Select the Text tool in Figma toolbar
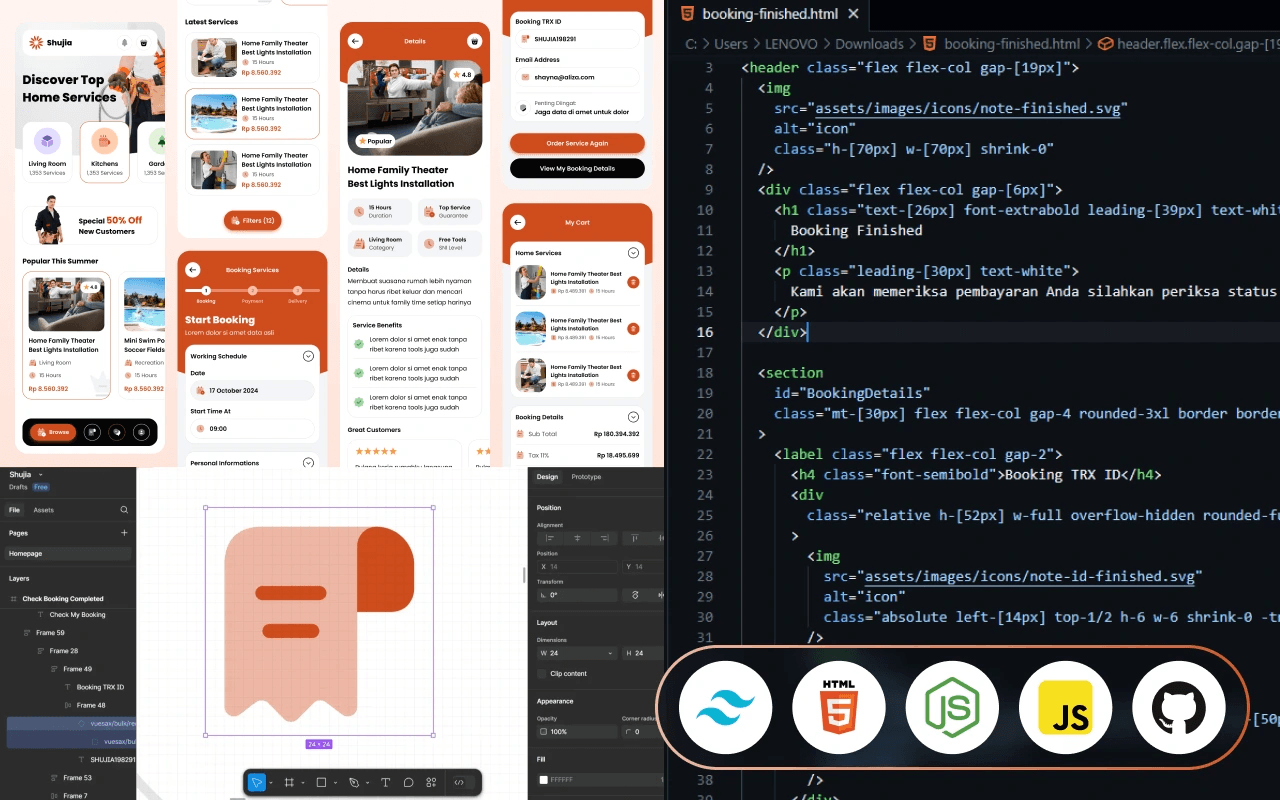Image resolution: width=1280 pixels, height=800 pixels. click(386, 782)
